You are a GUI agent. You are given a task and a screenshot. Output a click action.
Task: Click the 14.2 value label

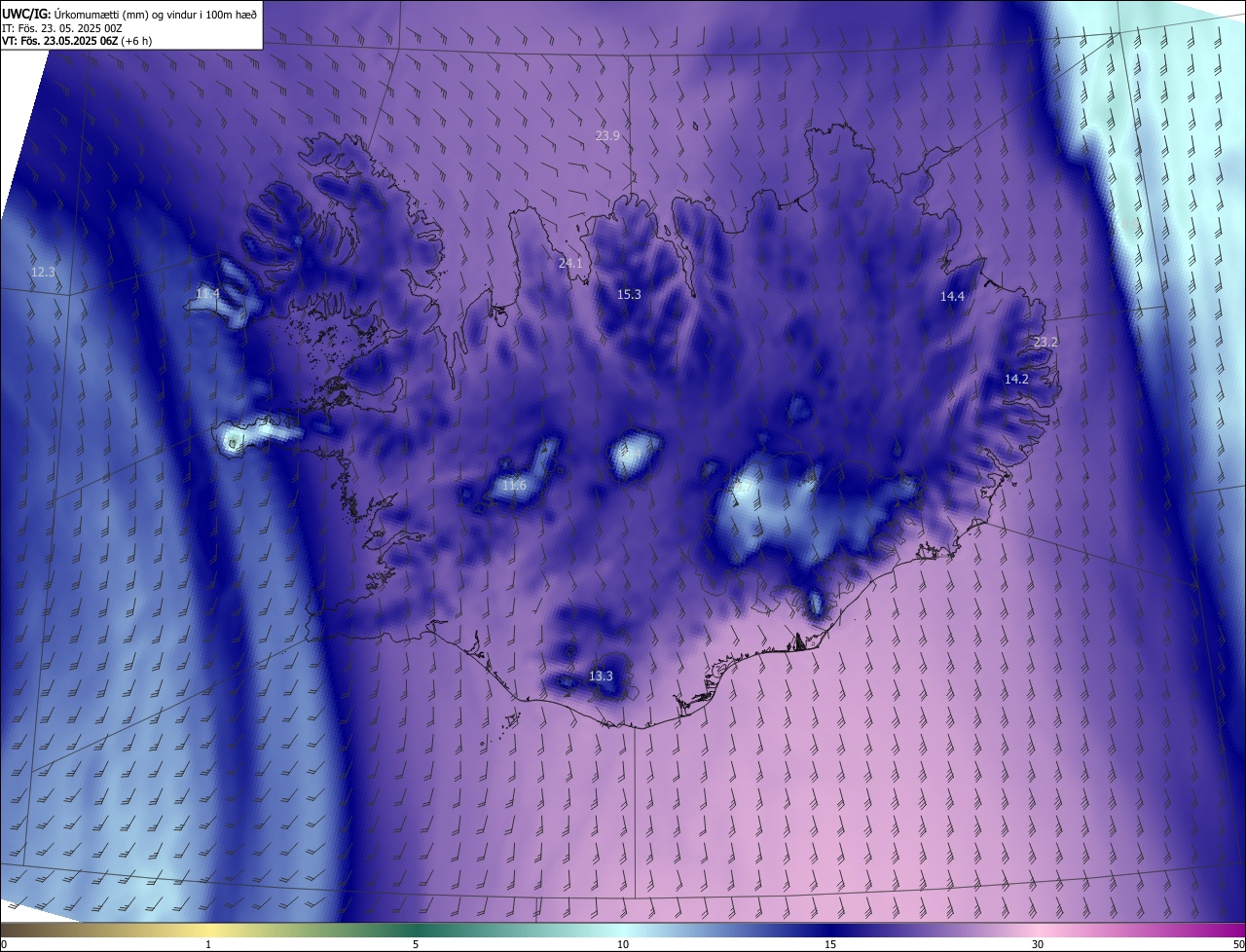pyautogui.click(x=1016, y=379)
